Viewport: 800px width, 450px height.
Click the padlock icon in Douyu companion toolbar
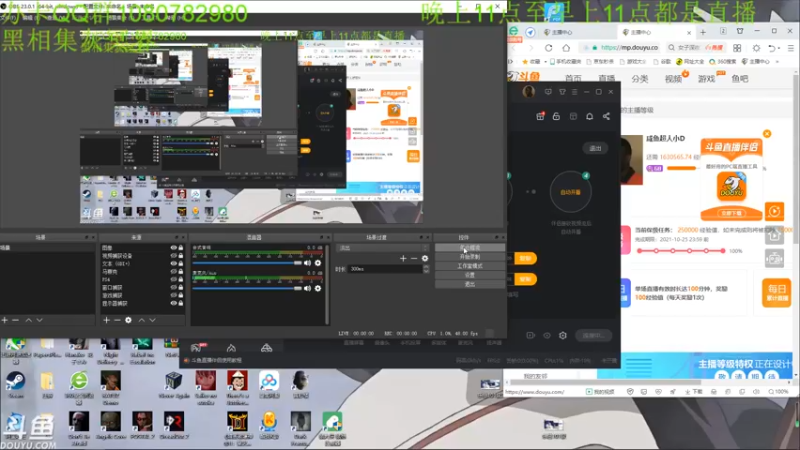point(556,116)
